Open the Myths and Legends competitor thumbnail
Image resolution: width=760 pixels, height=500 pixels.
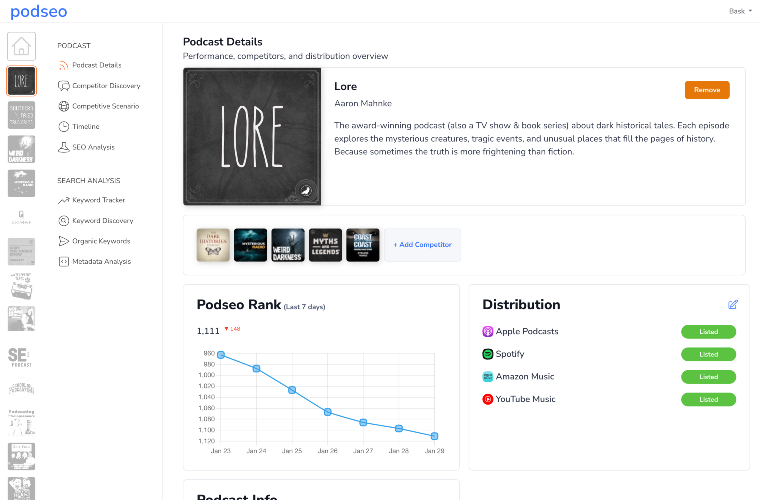coord(325,245)
